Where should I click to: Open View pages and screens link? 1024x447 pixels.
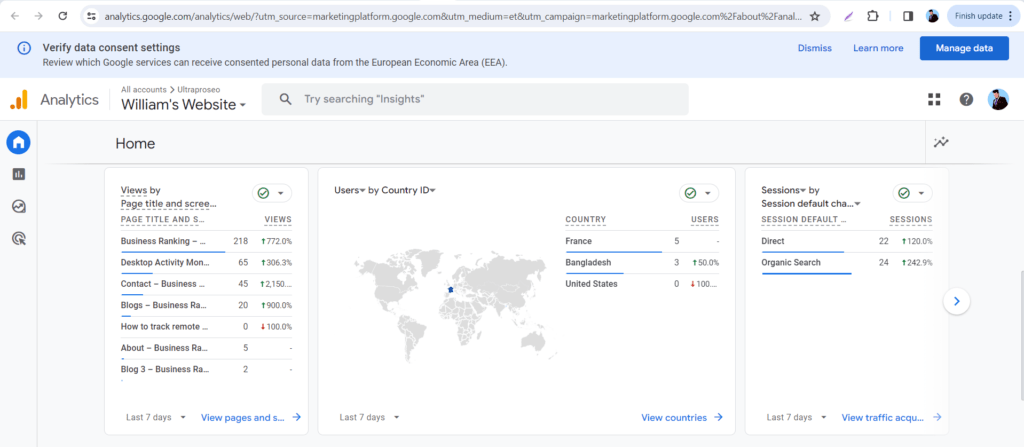pos(251,417)
